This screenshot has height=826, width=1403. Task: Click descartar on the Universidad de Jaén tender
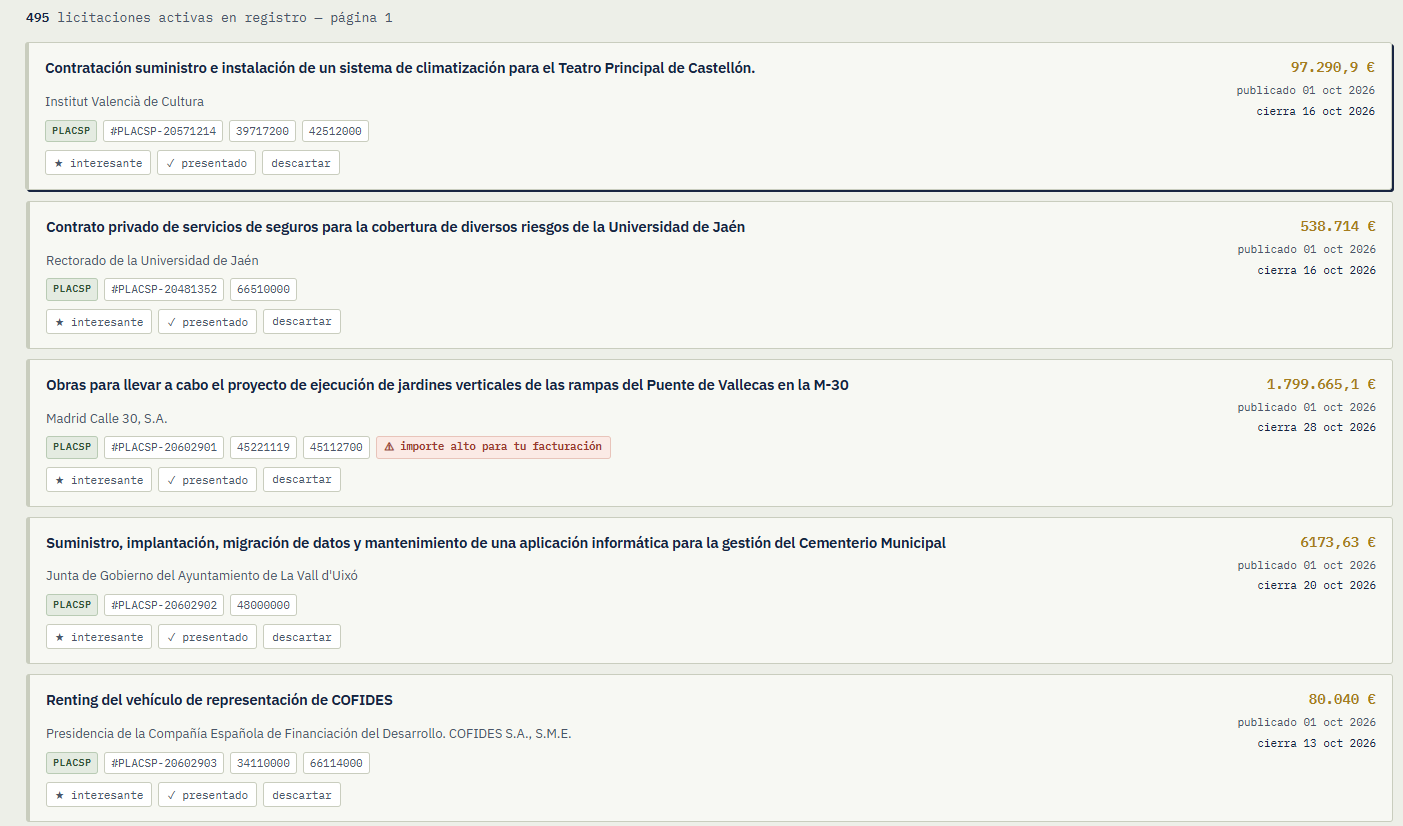pos(302,322)
